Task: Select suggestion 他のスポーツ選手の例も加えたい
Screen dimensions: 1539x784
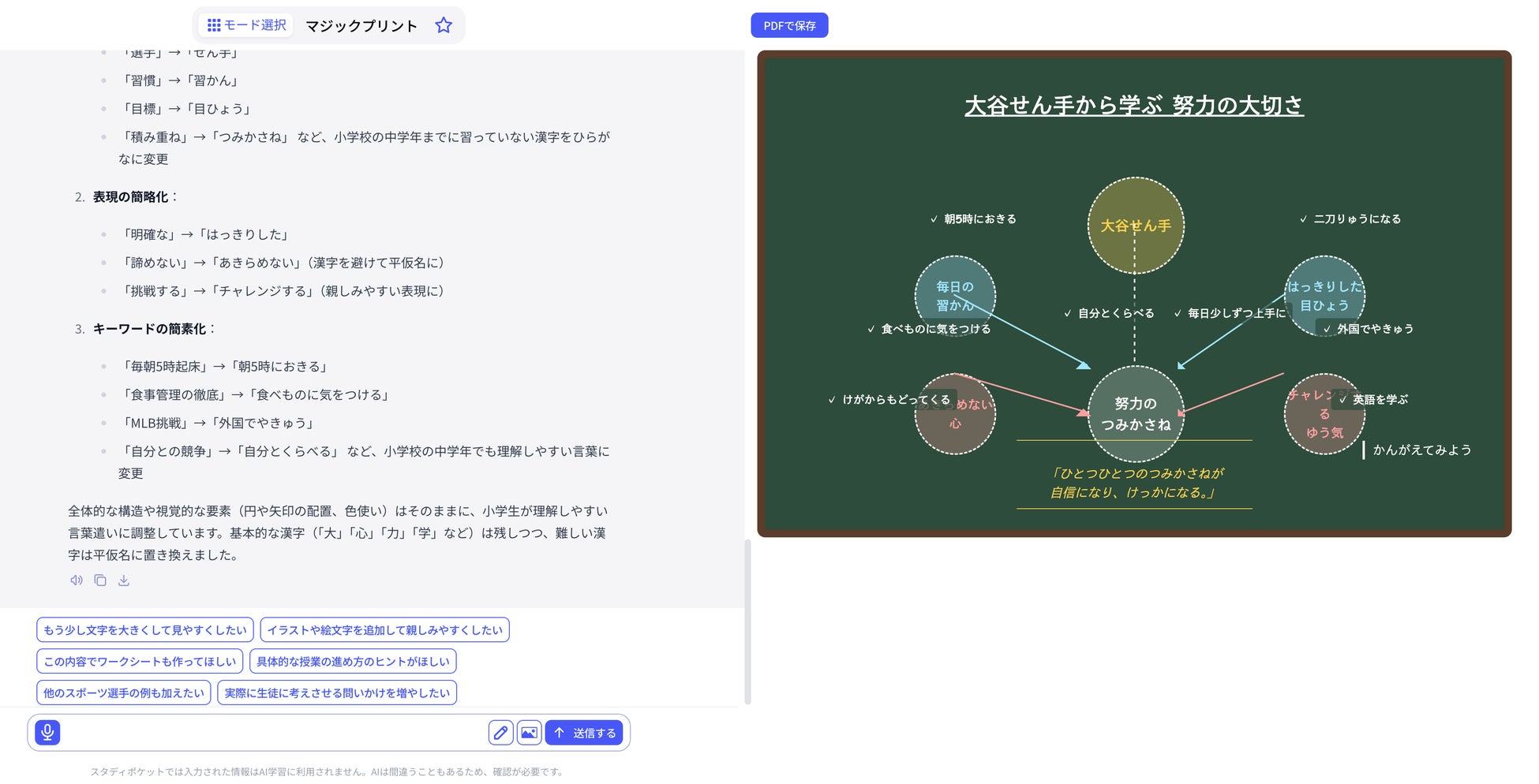Action: pos(124,693)
